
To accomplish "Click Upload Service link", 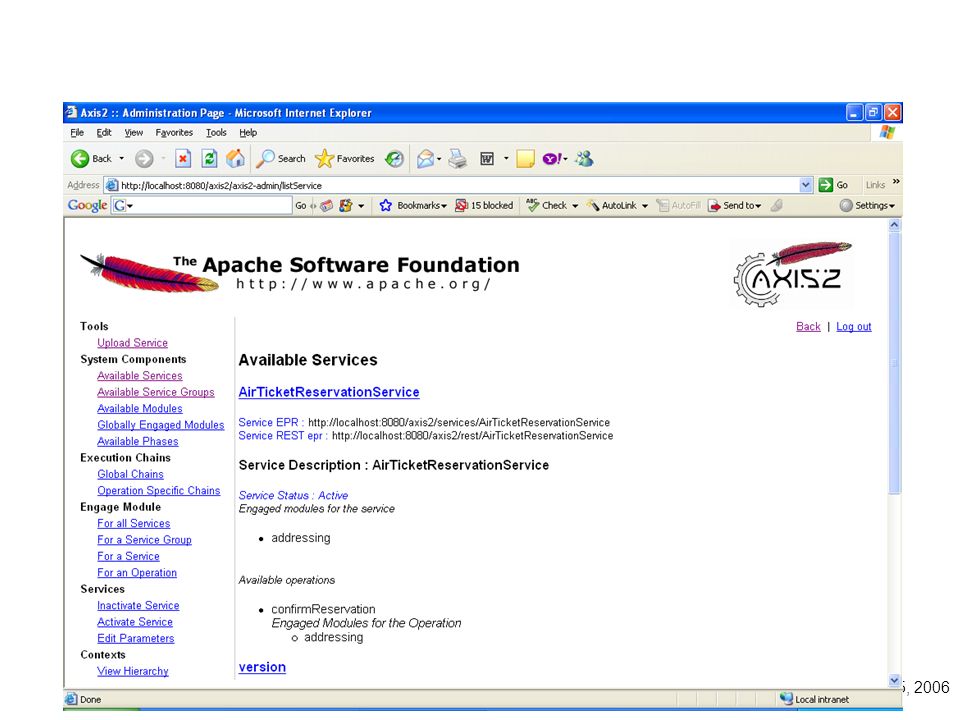I will pyautogui.click(x=132, y=343).
